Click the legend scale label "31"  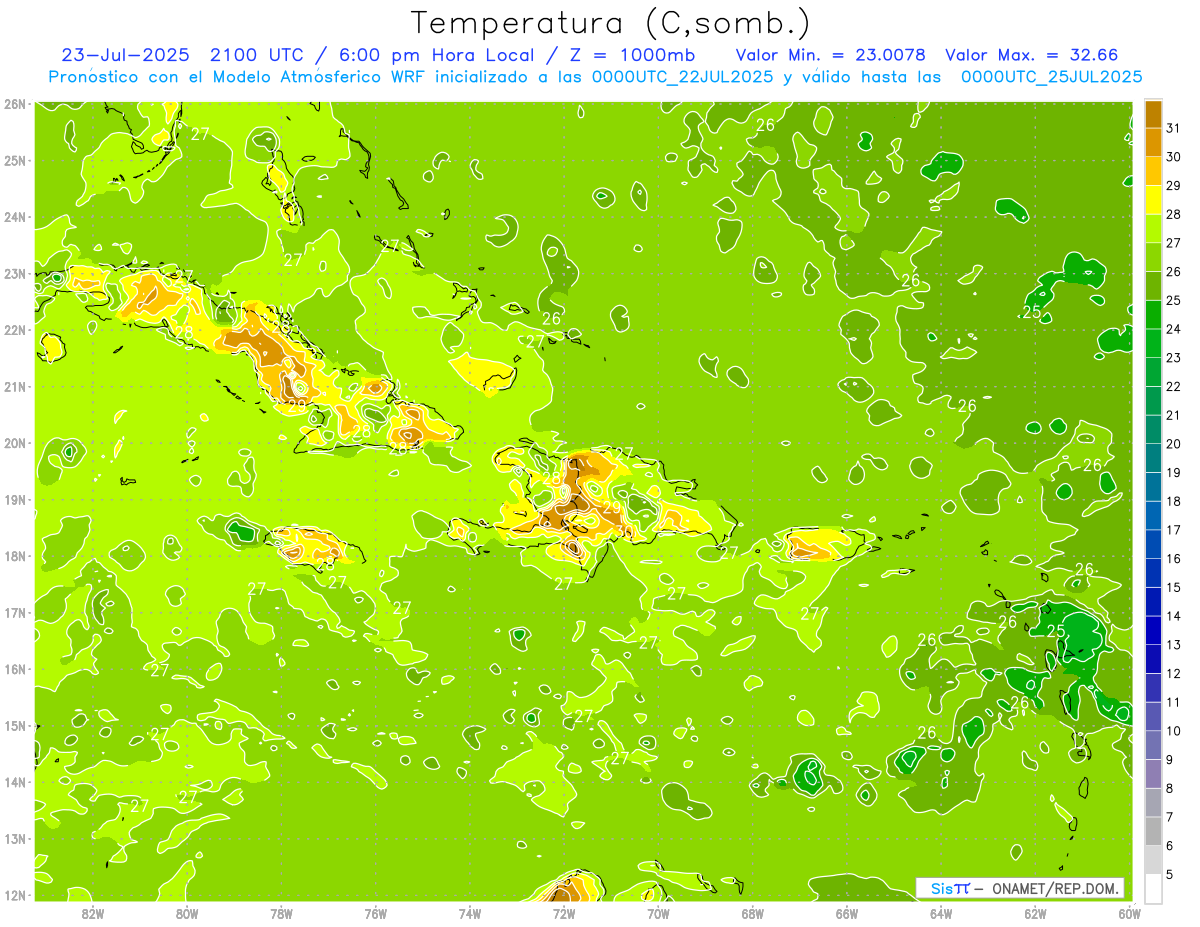pos(1174,128)
